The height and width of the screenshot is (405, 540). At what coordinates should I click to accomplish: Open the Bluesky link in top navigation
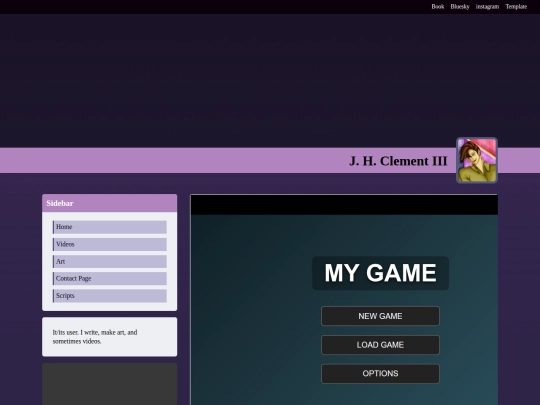[x=460, y=7]
